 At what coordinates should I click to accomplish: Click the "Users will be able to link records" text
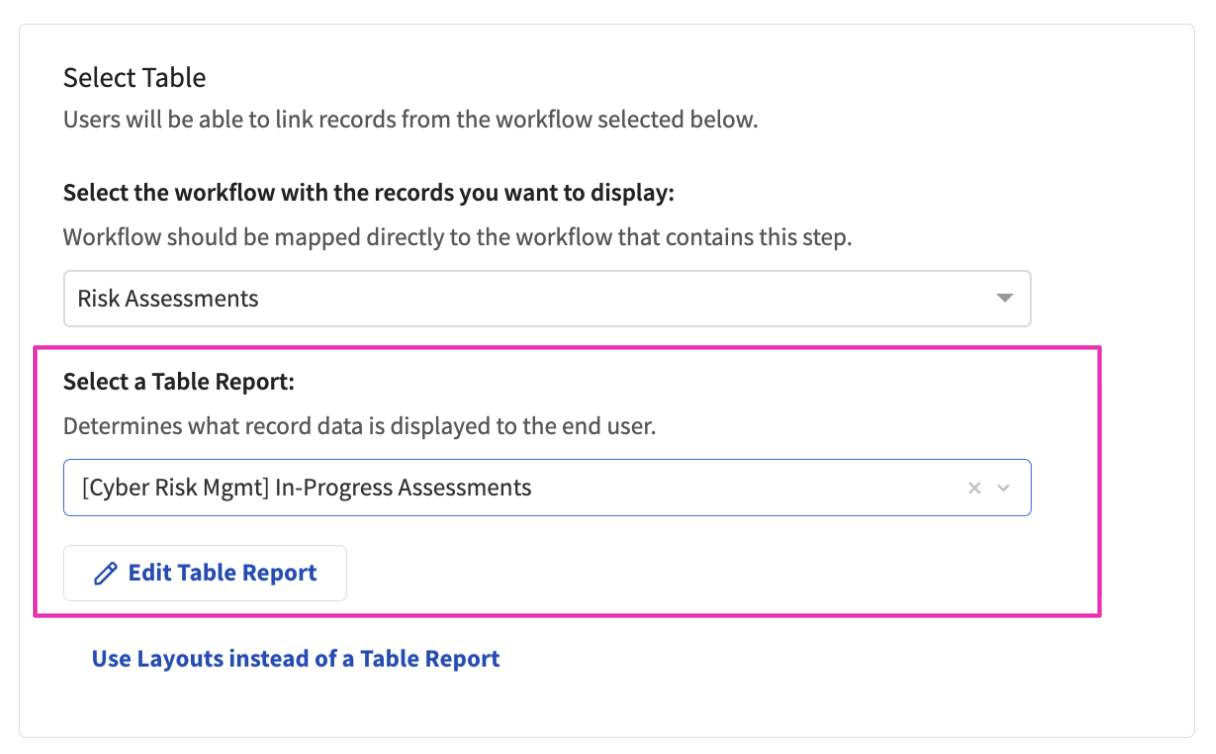coord(410,120)
